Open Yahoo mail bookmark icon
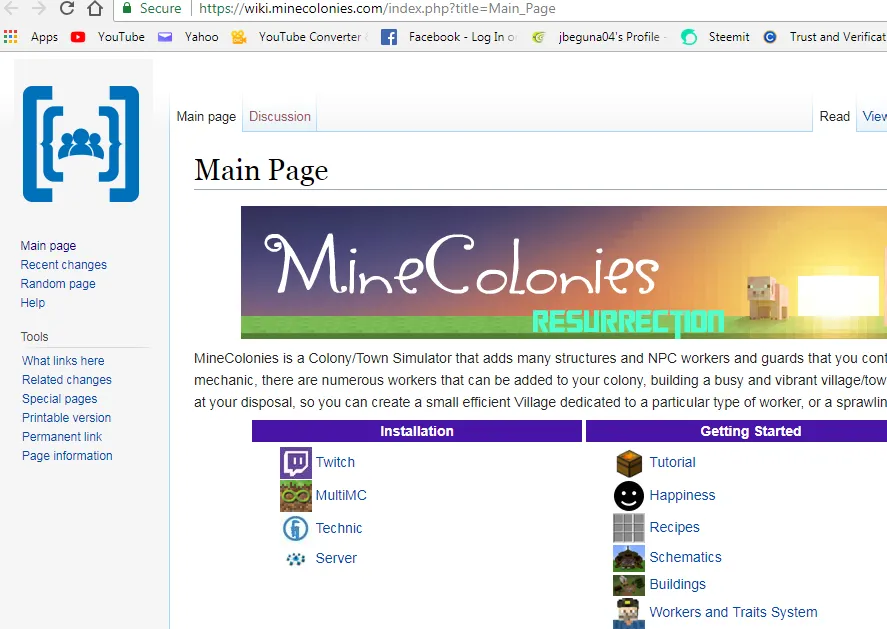The image size is (887, 629). point(165,37)
